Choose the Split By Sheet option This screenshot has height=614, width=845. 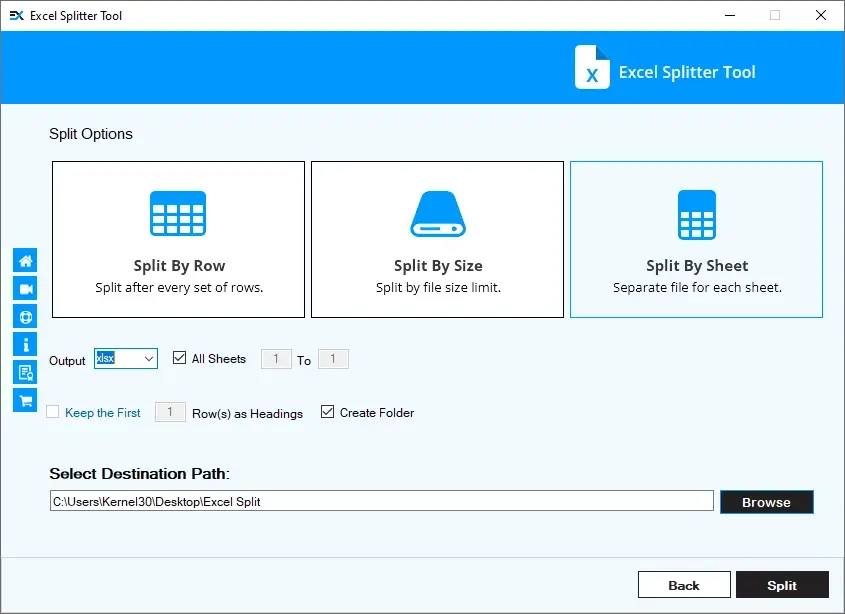click(696, 240)
